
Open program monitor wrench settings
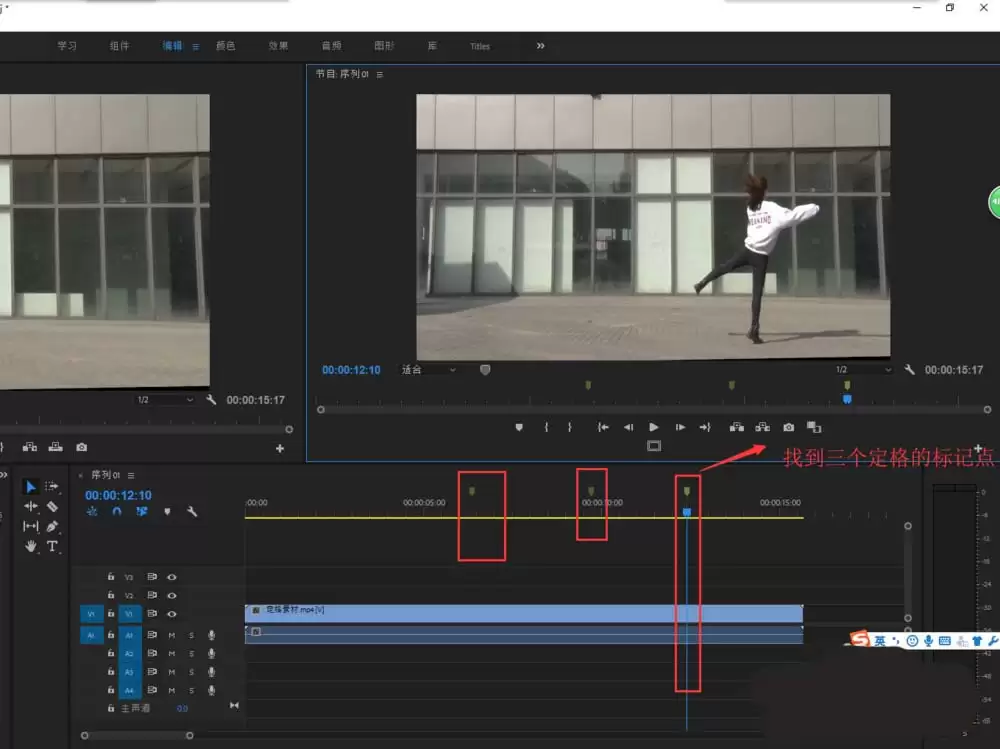[909, 370]
